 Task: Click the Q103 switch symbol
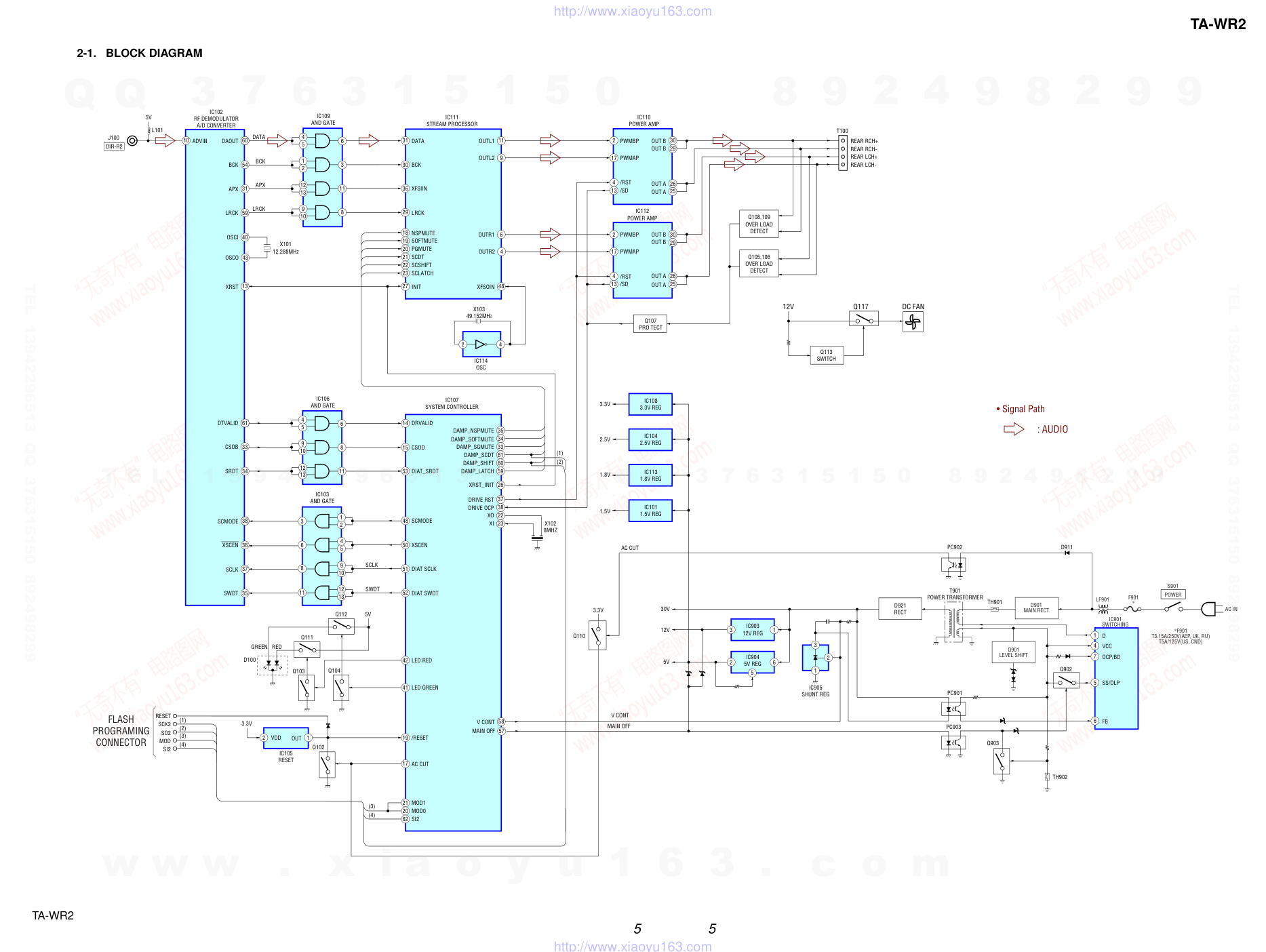coord(306,688)
